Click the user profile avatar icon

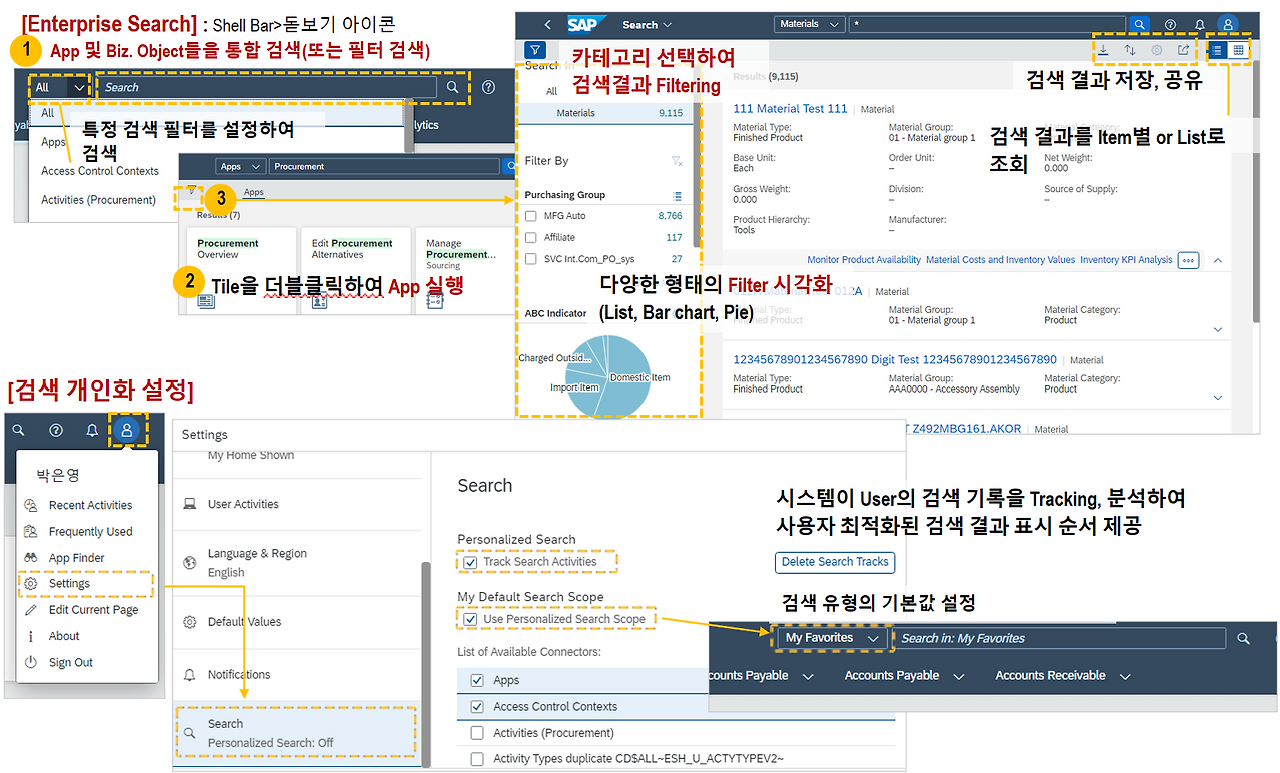[1227, 23]
